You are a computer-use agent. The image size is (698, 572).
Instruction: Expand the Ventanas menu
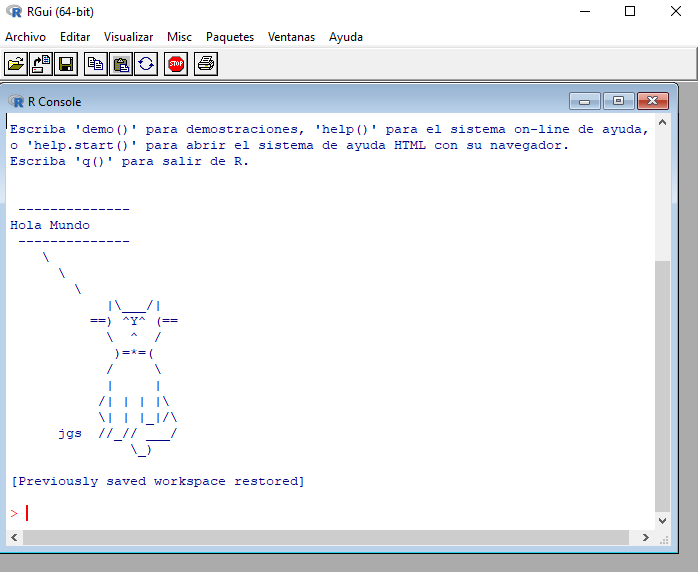pos(291,37)
